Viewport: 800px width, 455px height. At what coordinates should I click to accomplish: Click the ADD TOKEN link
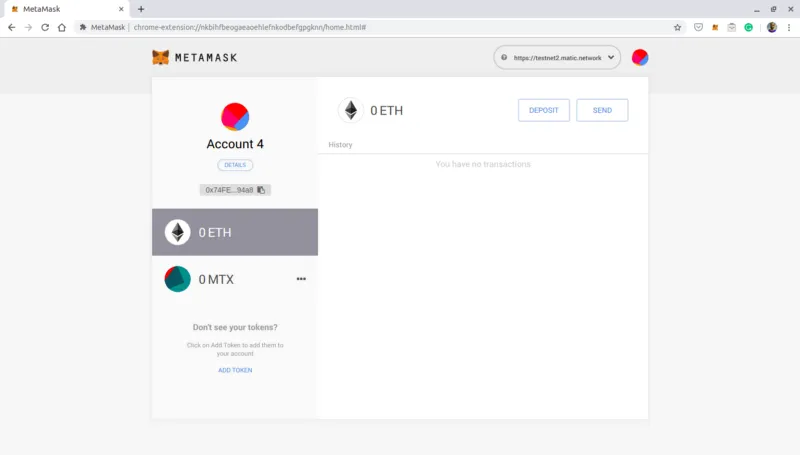point(235,370)
